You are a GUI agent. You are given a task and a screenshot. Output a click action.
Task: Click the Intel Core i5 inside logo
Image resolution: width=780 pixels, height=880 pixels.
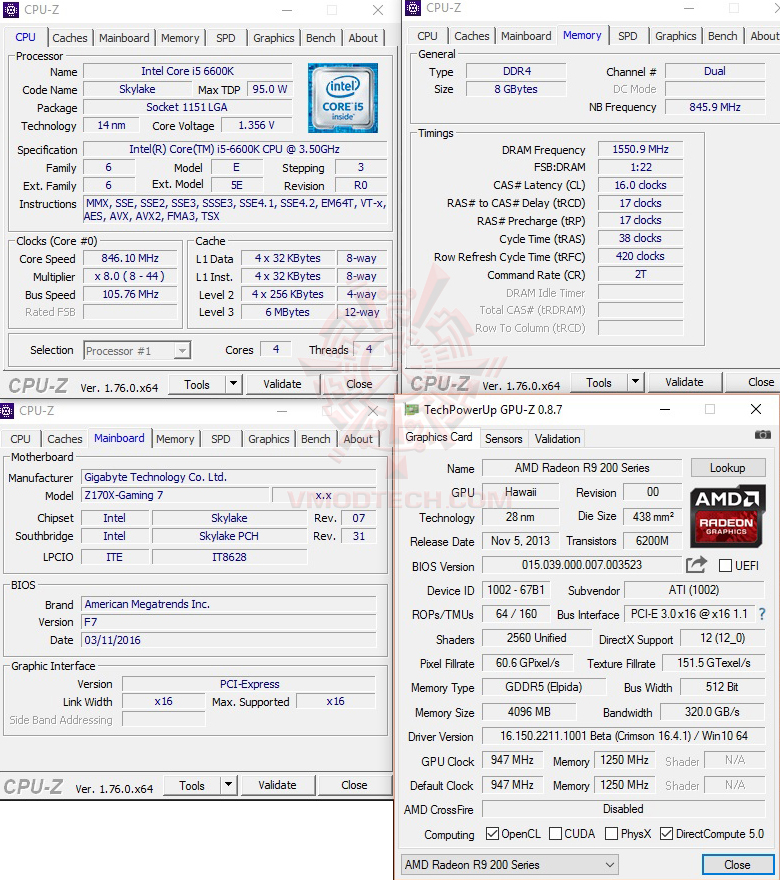(x=343, y=98)
